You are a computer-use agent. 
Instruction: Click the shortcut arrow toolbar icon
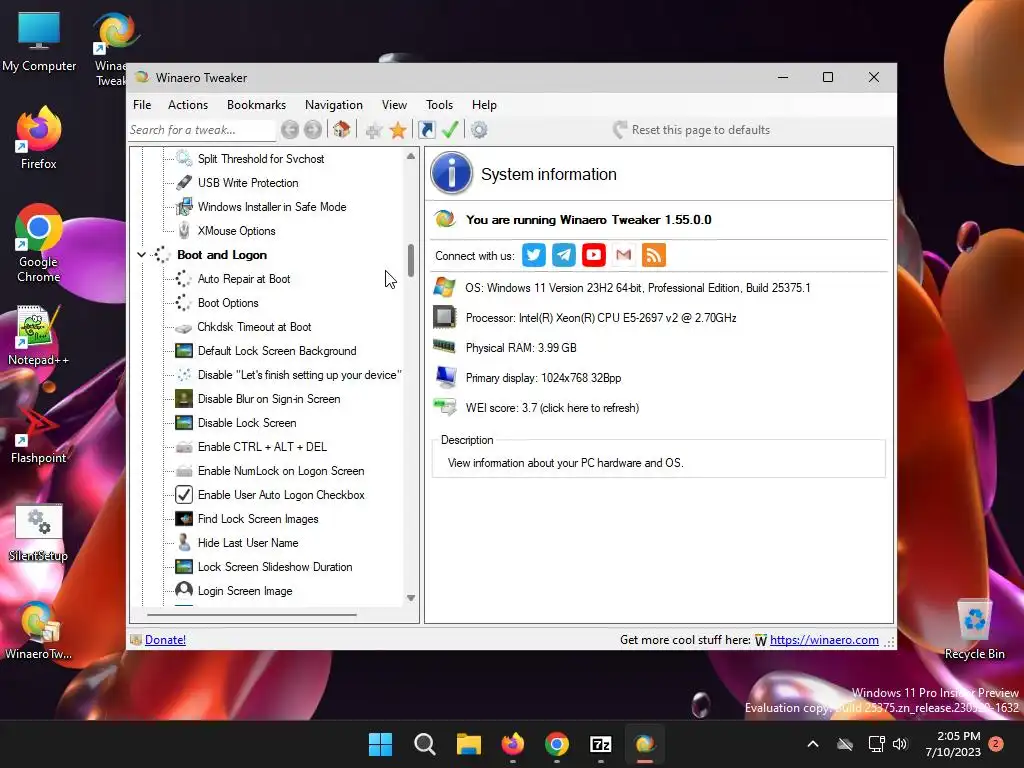(427, 130)
